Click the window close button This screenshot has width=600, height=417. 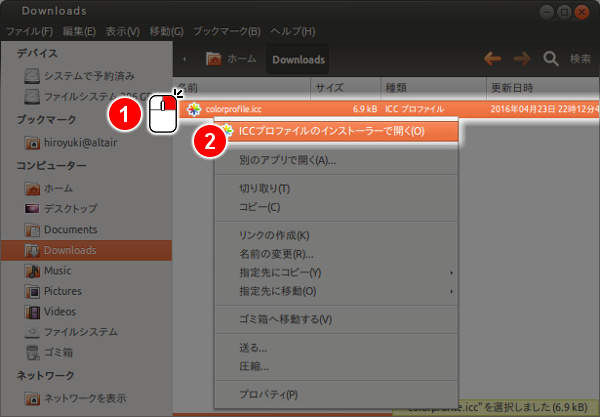click(x=582, y=12)
